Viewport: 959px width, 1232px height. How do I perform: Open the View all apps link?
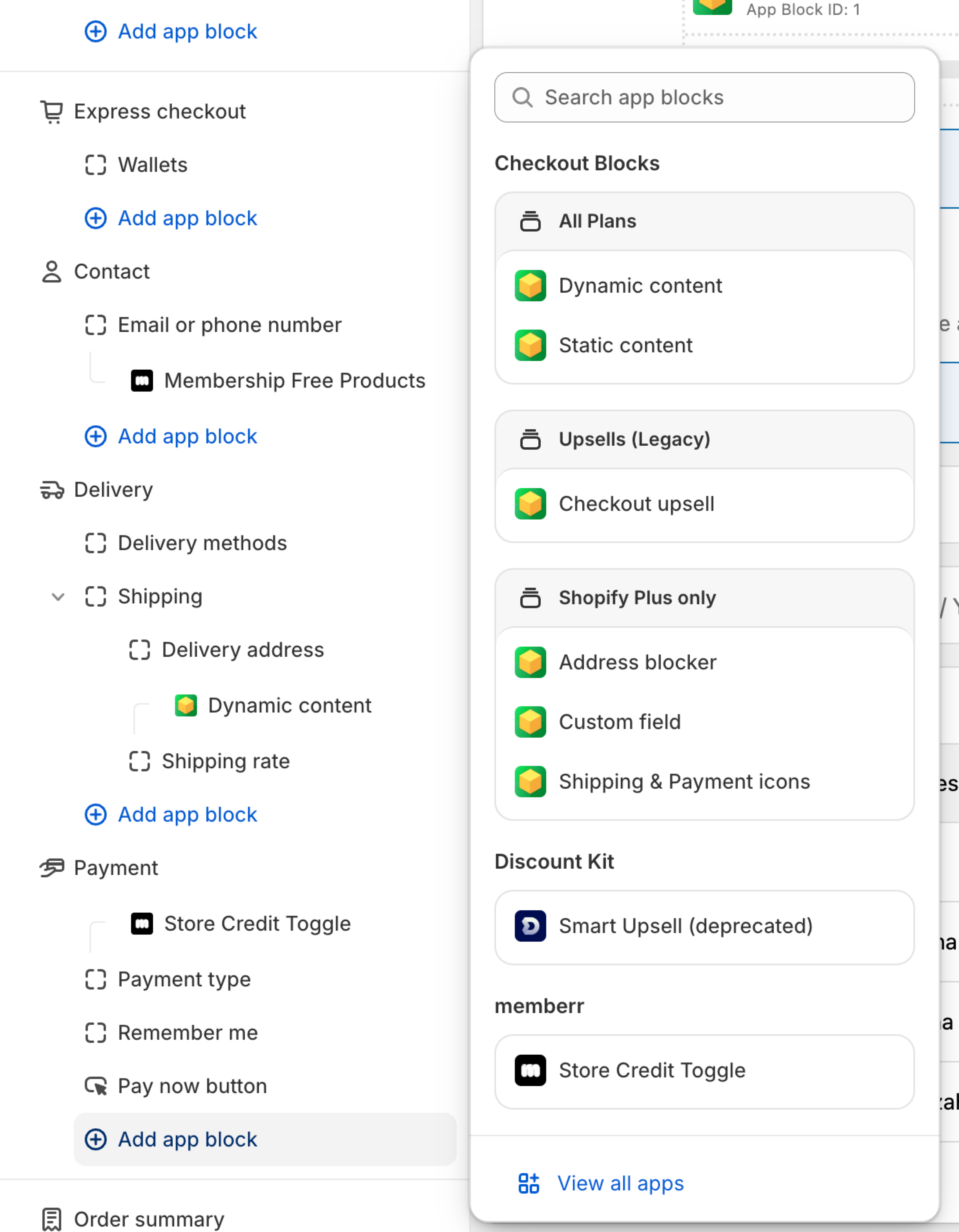(601, 1183)
